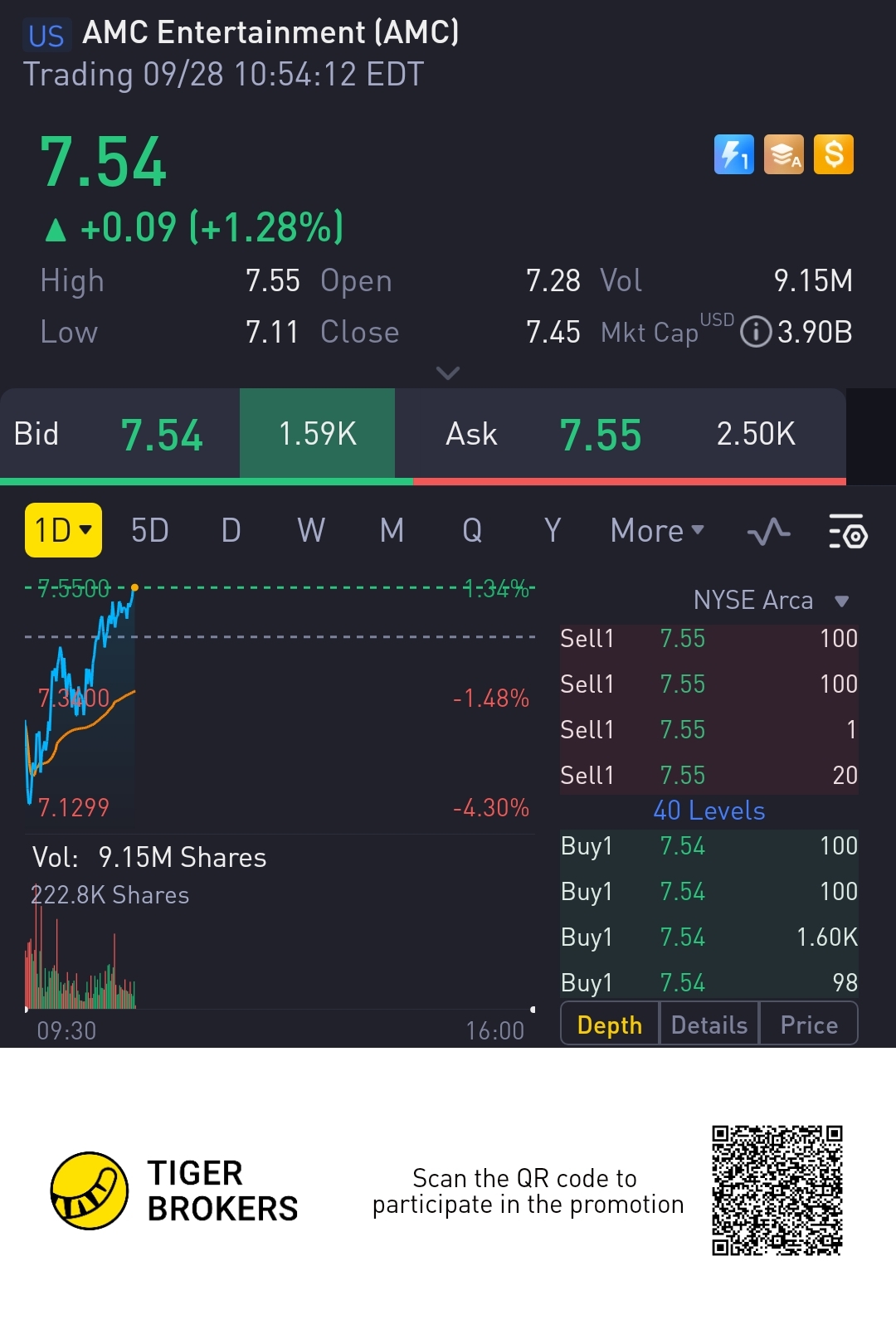Open the 1D timeframe dropdown
896x1334 pixels.
pos(63,530)
